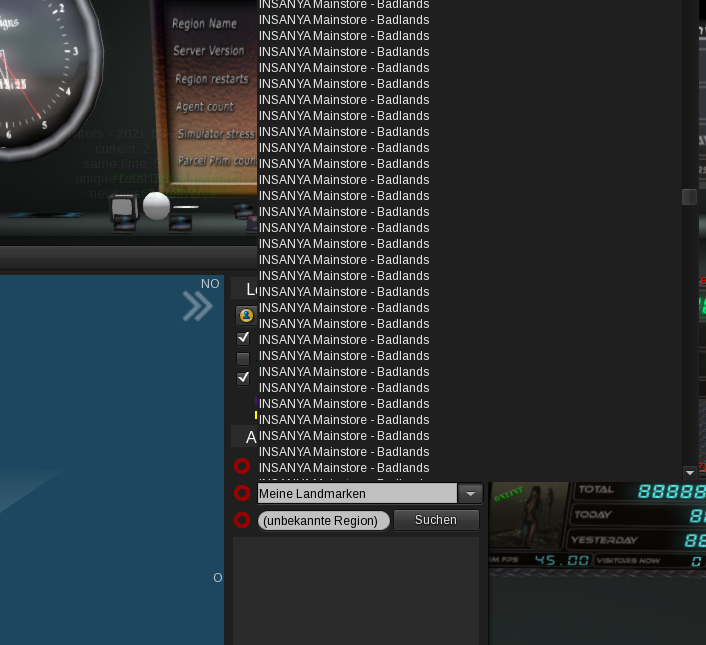Image resolution: width=706 pixels, height=645 pixels.
Task: Click the yellow avatar location icon button
Action: click(x=246, y=316)
